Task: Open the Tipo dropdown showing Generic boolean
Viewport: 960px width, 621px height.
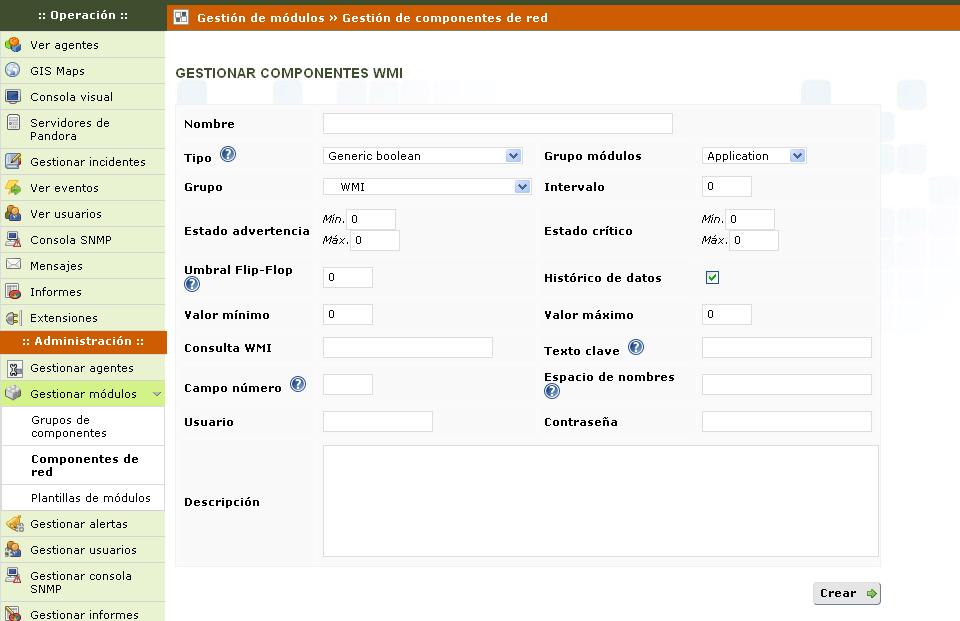Action: 422,156
